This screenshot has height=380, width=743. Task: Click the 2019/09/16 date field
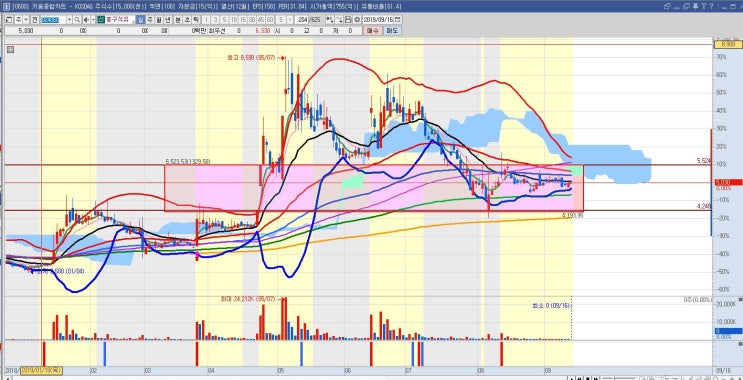pyautogui.click(x=378, y=20)
